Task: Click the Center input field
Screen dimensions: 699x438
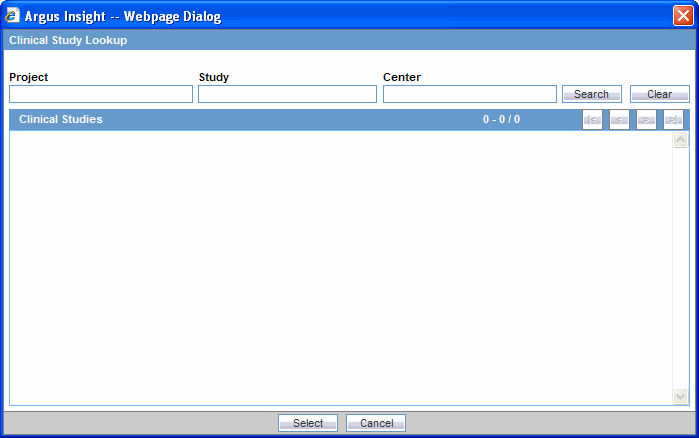Action: 470,94
